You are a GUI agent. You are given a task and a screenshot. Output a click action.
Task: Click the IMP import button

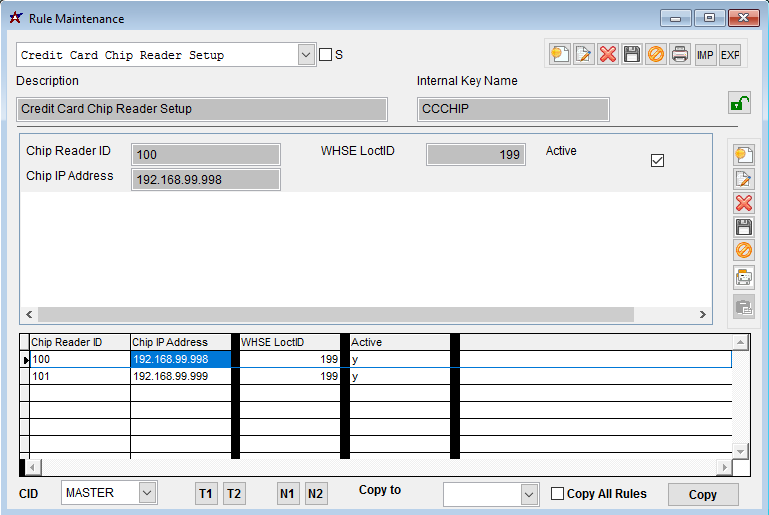pyautogui.click(x=706, y=55)
